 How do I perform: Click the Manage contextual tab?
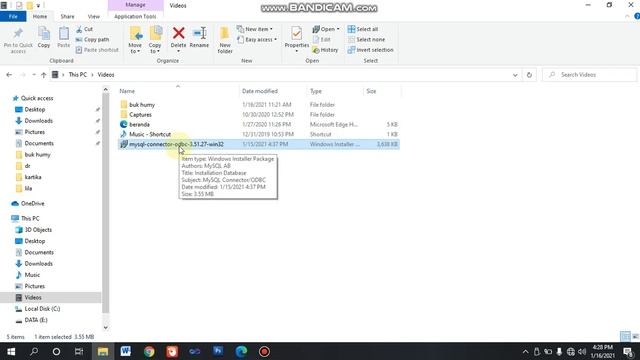coord(136,5)
